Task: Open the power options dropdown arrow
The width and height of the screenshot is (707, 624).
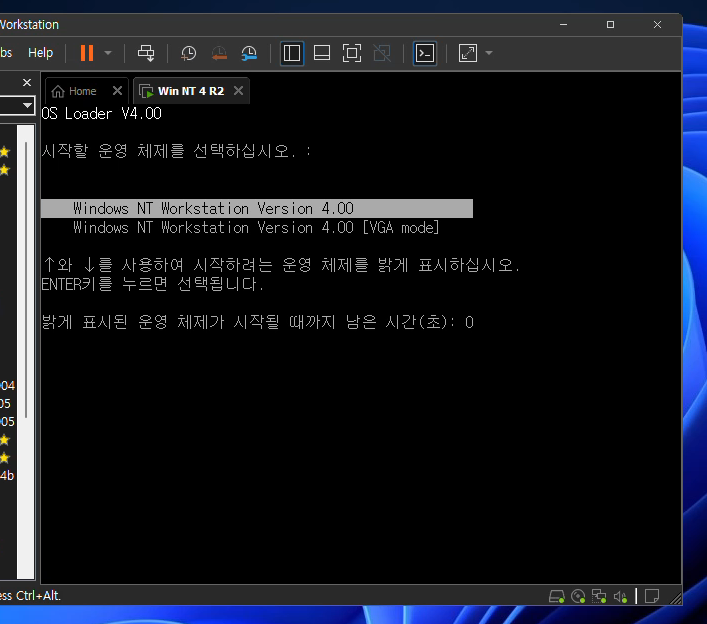Action: click(x=108, y=53)
